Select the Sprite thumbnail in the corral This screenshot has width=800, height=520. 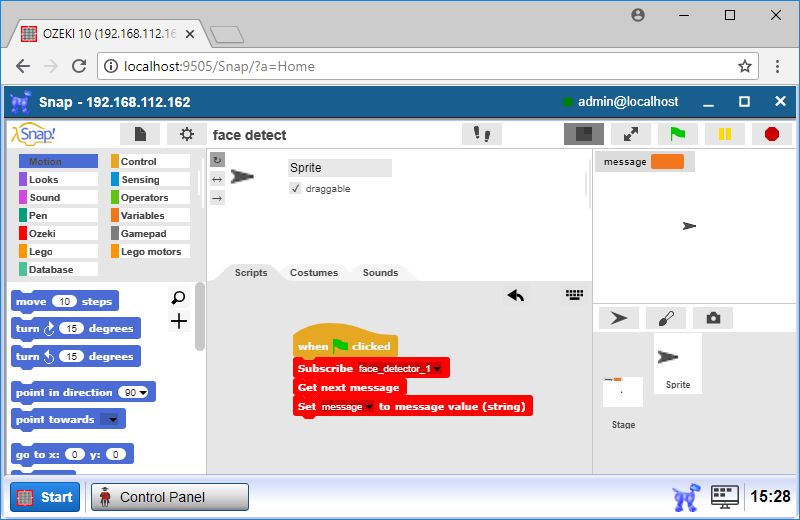click(678, 363)
